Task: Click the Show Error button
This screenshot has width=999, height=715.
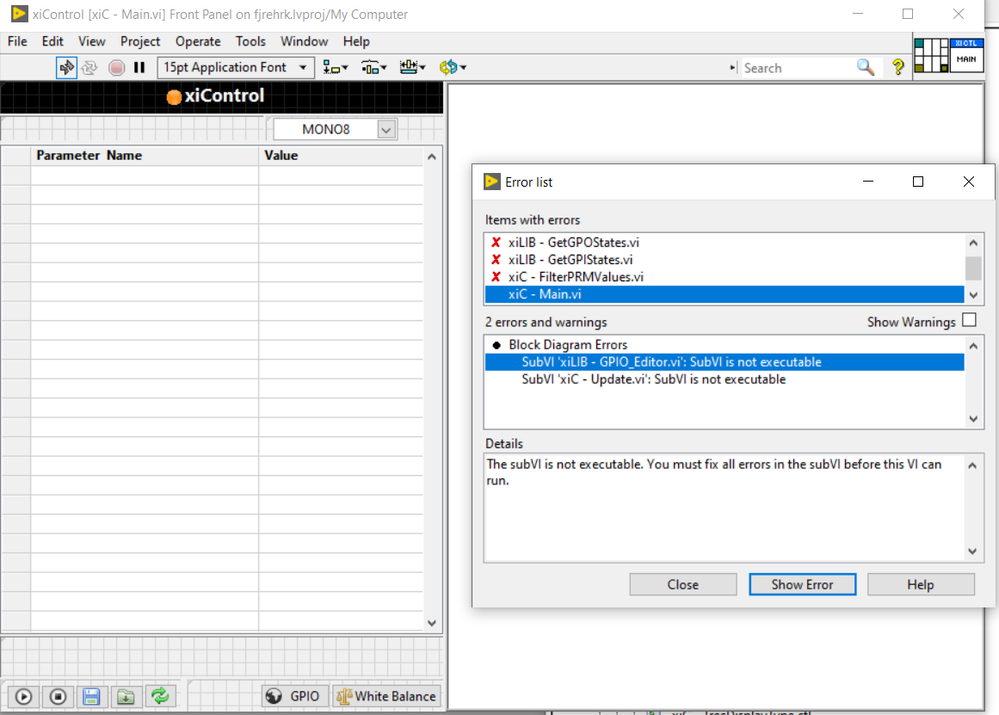Action: click(x=802, y=584)
